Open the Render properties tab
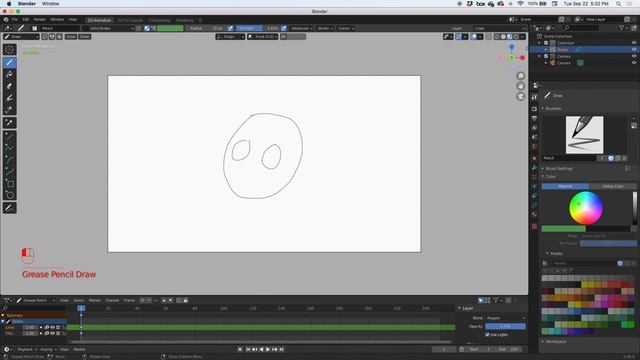 click(534, 109)
